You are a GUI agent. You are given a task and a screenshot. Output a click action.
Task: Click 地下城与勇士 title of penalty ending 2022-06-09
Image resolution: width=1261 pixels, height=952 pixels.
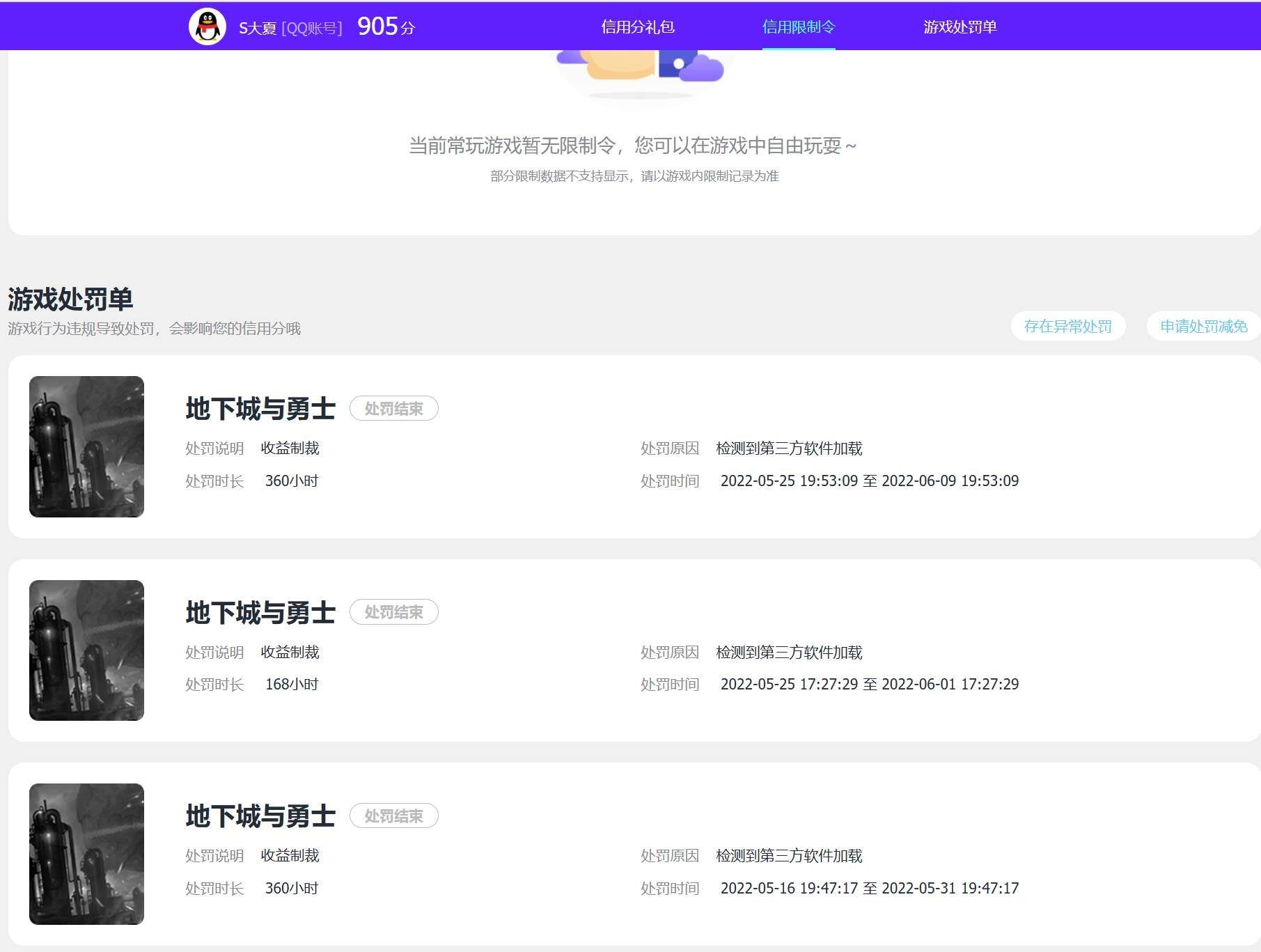[x=260, y=409]
